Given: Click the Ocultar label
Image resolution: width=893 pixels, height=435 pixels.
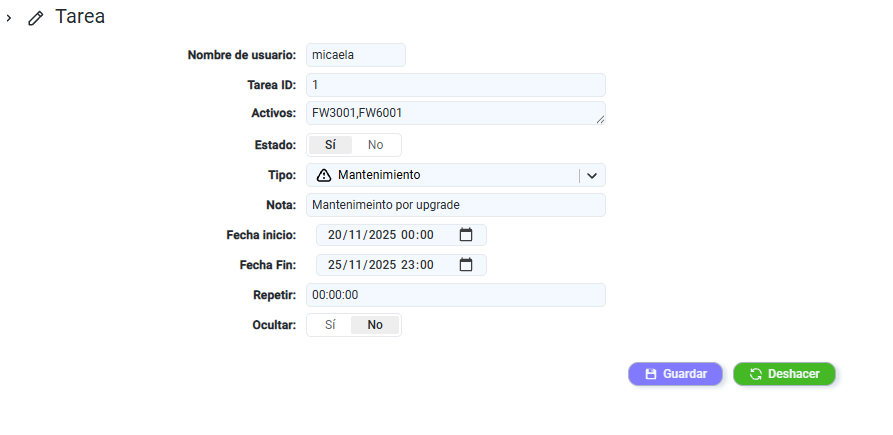Looking at the screenshot, I should tap(275, 325).
